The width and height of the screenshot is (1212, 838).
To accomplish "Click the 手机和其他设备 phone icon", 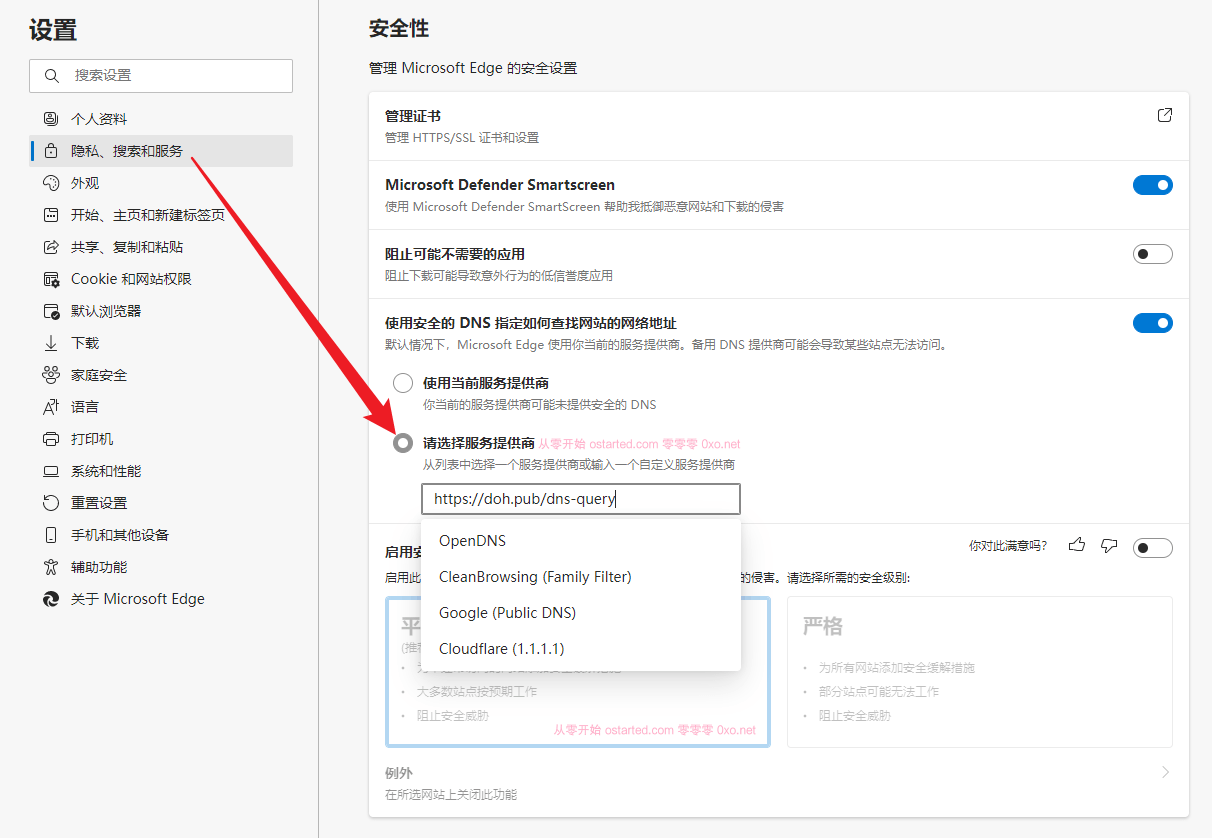I will tap(51, 535).
